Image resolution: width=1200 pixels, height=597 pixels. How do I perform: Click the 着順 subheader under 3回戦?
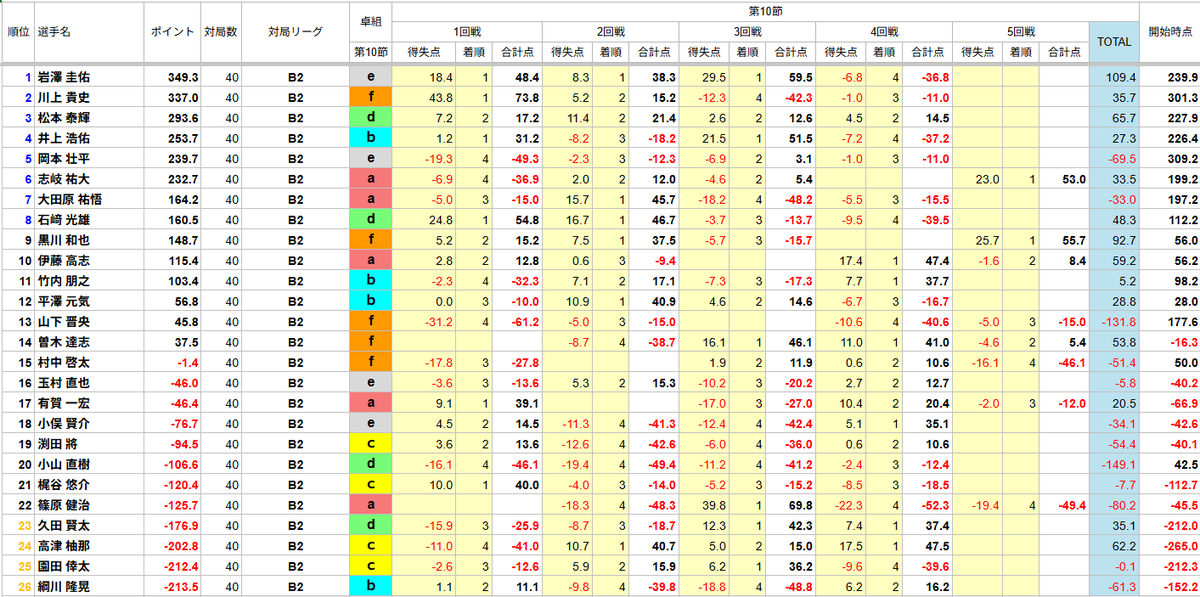tap(747, 52)
